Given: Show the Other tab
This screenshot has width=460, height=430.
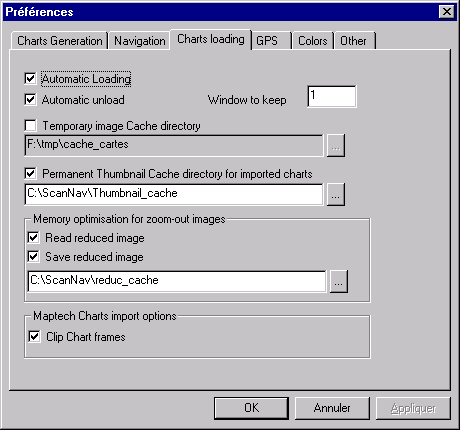Looking at the screenshot, I should point(355,41).
